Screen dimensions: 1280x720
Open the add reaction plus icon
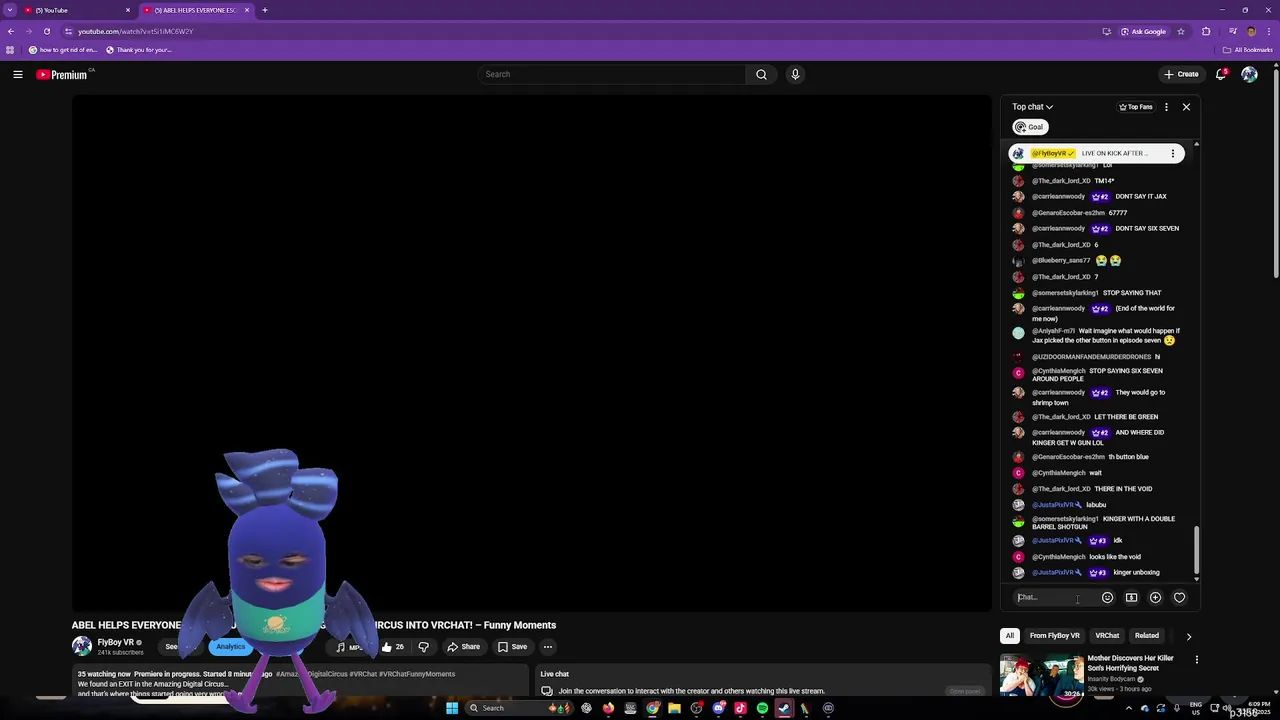[x=1155, y=597]
